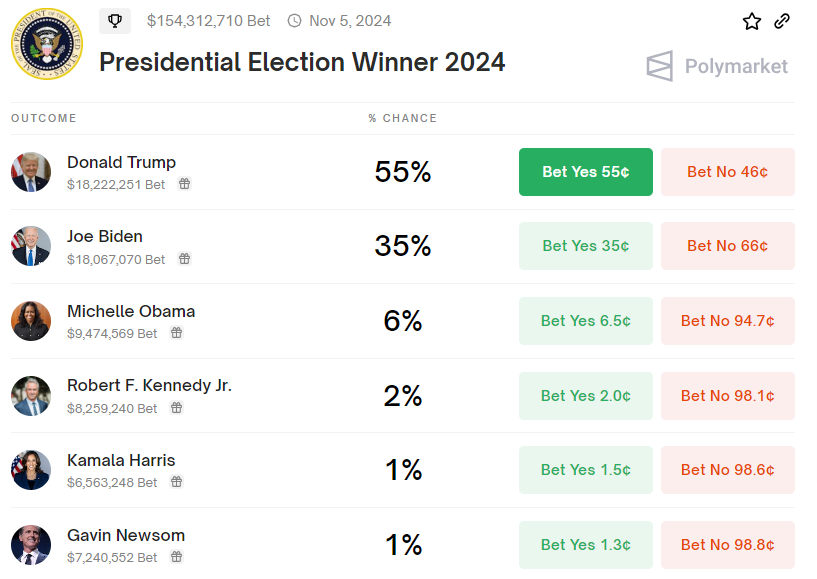This screenshot has width=817, height=579.
Task: Click gift icon next to Donald Trump
Action: pyautogui.click(x=185, y=184)
